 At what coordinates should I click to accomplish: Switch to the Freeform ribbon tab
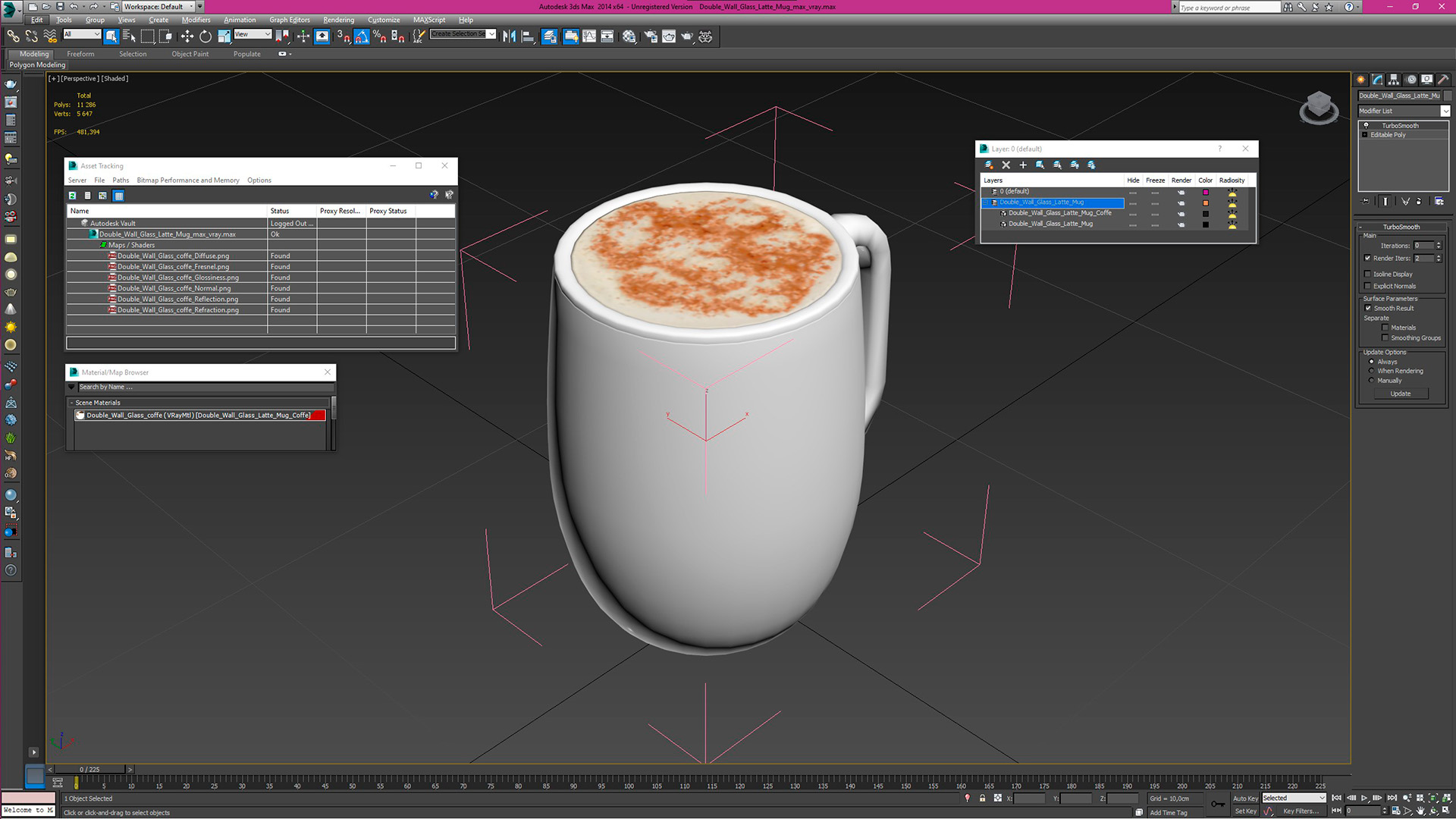click(80, 54)
